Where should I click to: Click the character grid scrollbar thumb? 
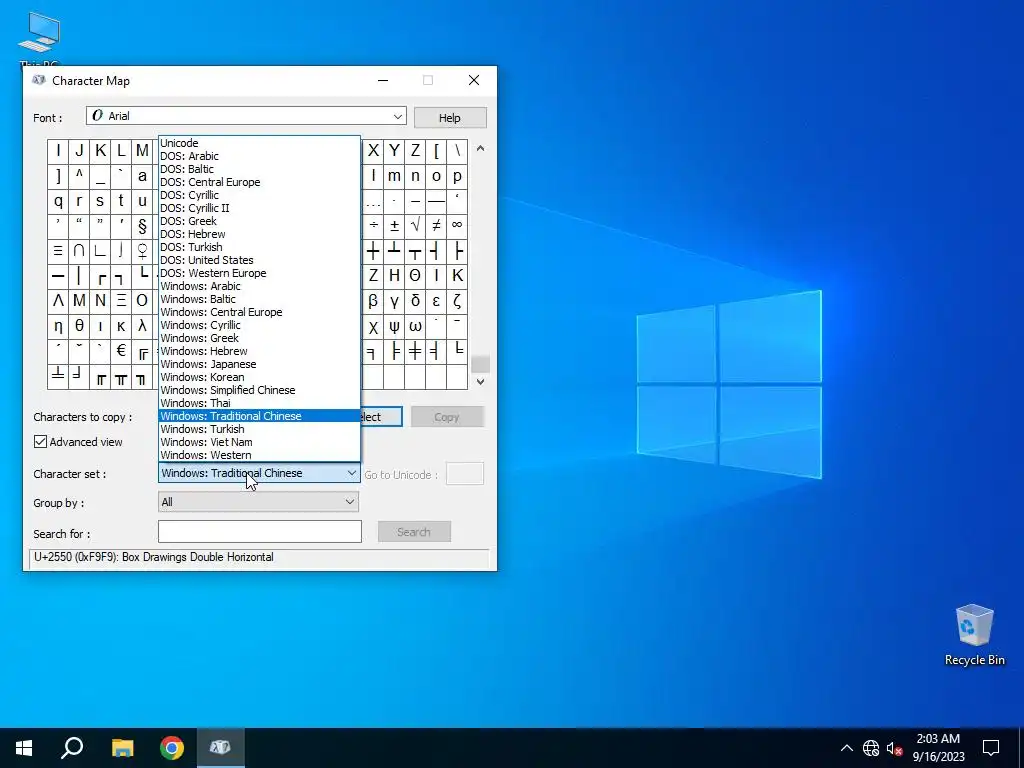tap(481, 364)
